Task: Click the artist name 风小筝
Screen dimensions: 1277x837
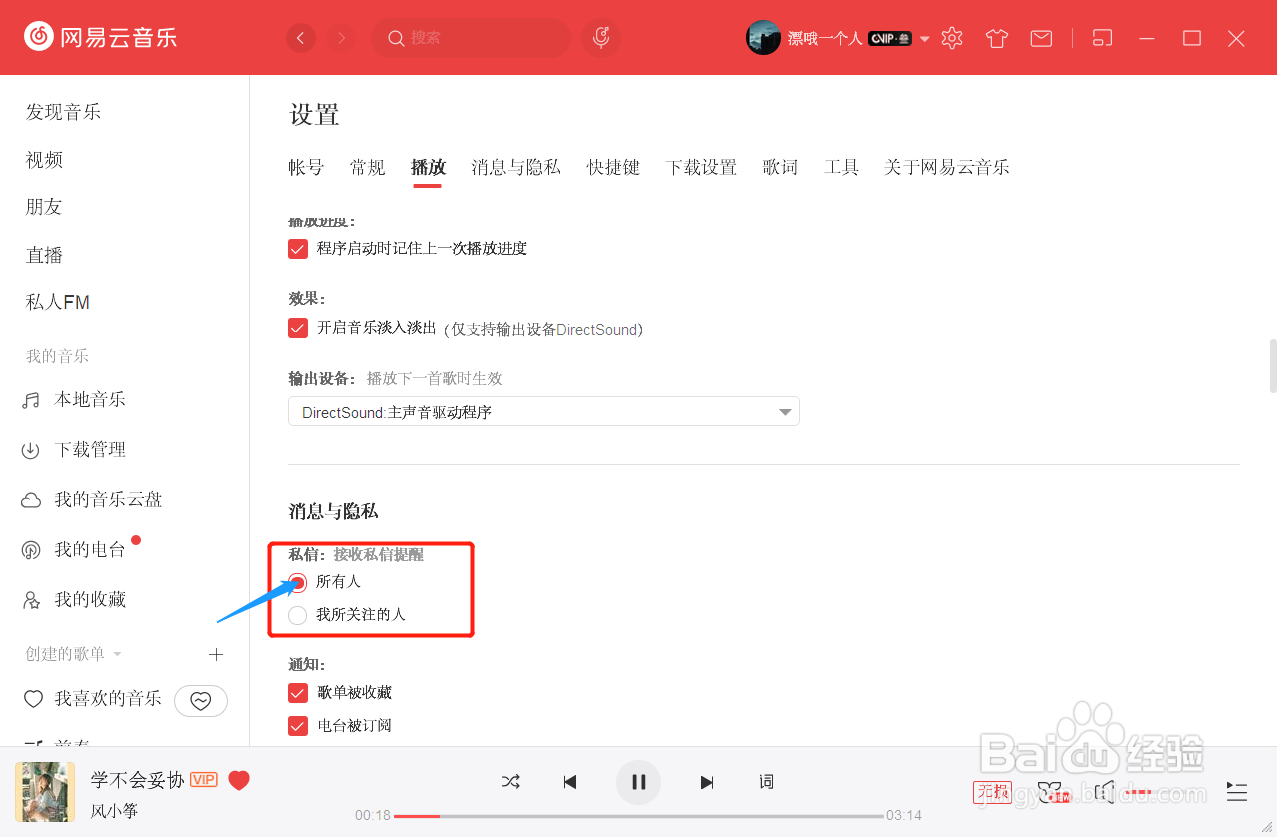Action: 114,811
